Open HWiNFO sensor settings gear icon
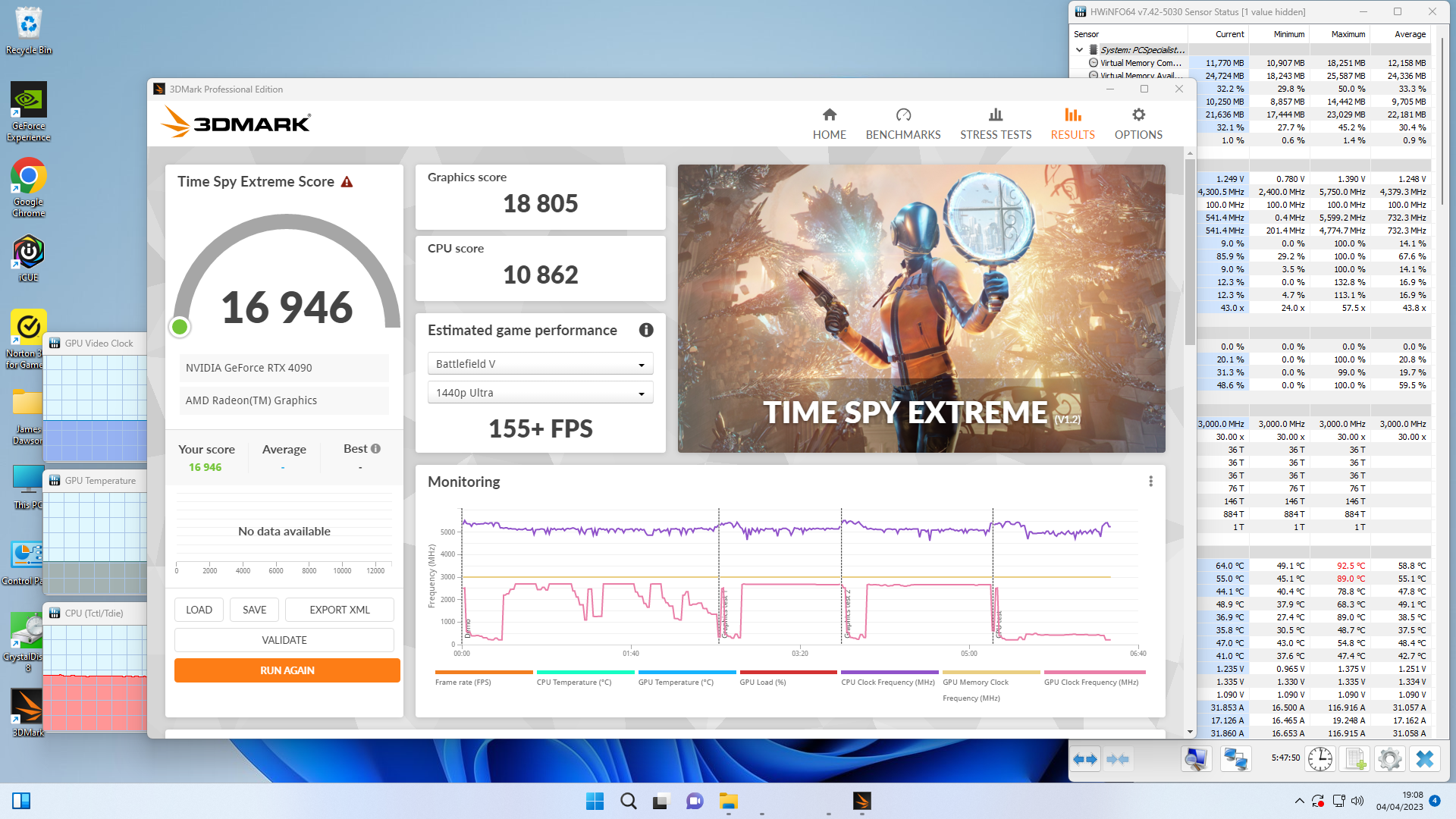 click(x=1389, y=759)
